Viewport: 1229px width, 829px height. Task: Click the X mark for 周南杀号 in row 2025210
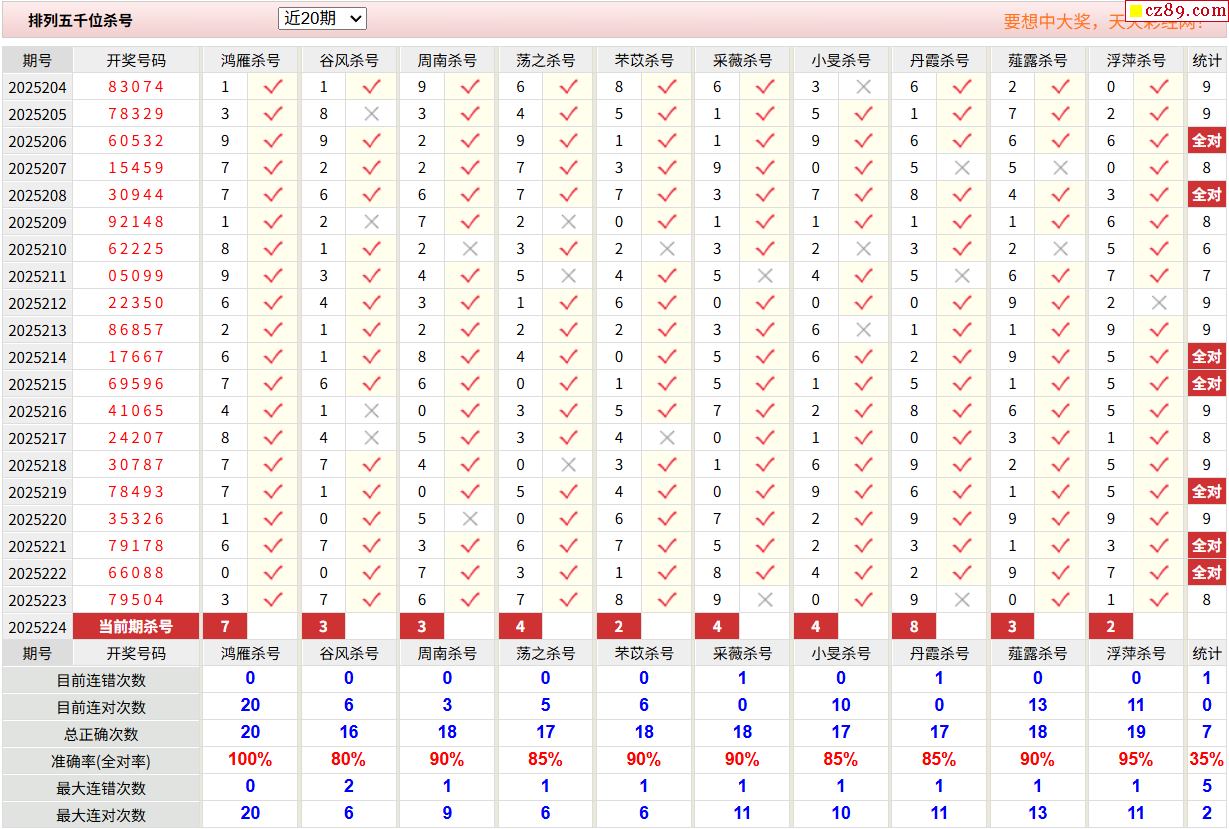(470, 249)
